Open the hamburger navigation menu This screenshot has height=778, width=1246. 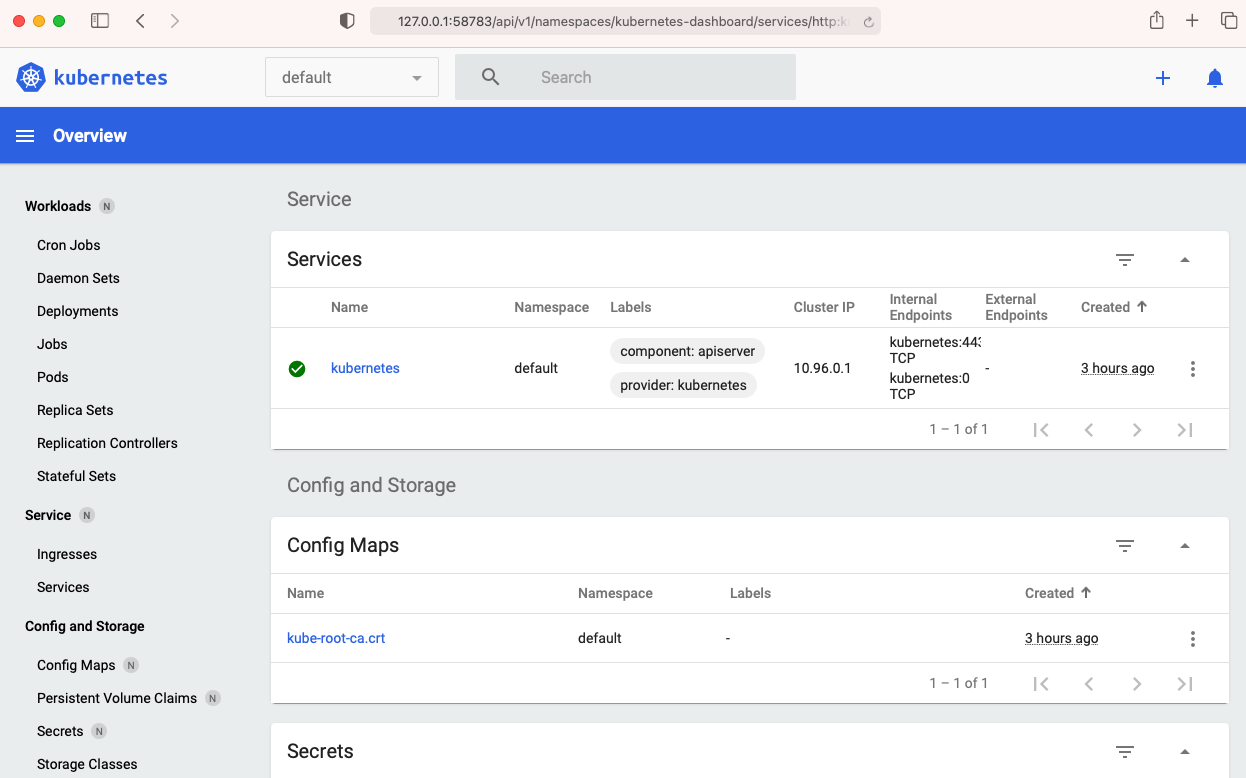[25, 136]
